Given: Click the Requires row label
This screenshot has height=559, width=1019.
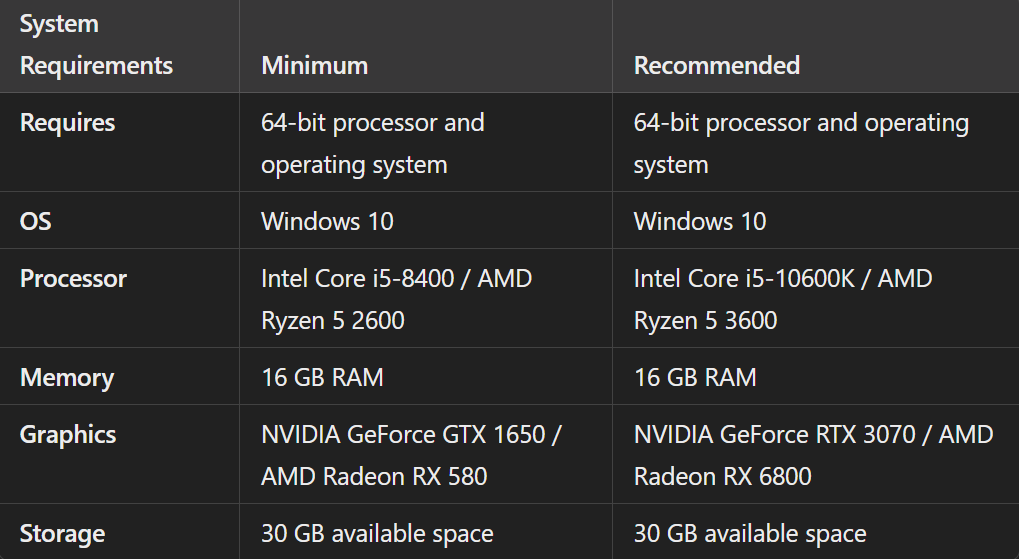Looking at the screenshot, I should pos(67,123).
